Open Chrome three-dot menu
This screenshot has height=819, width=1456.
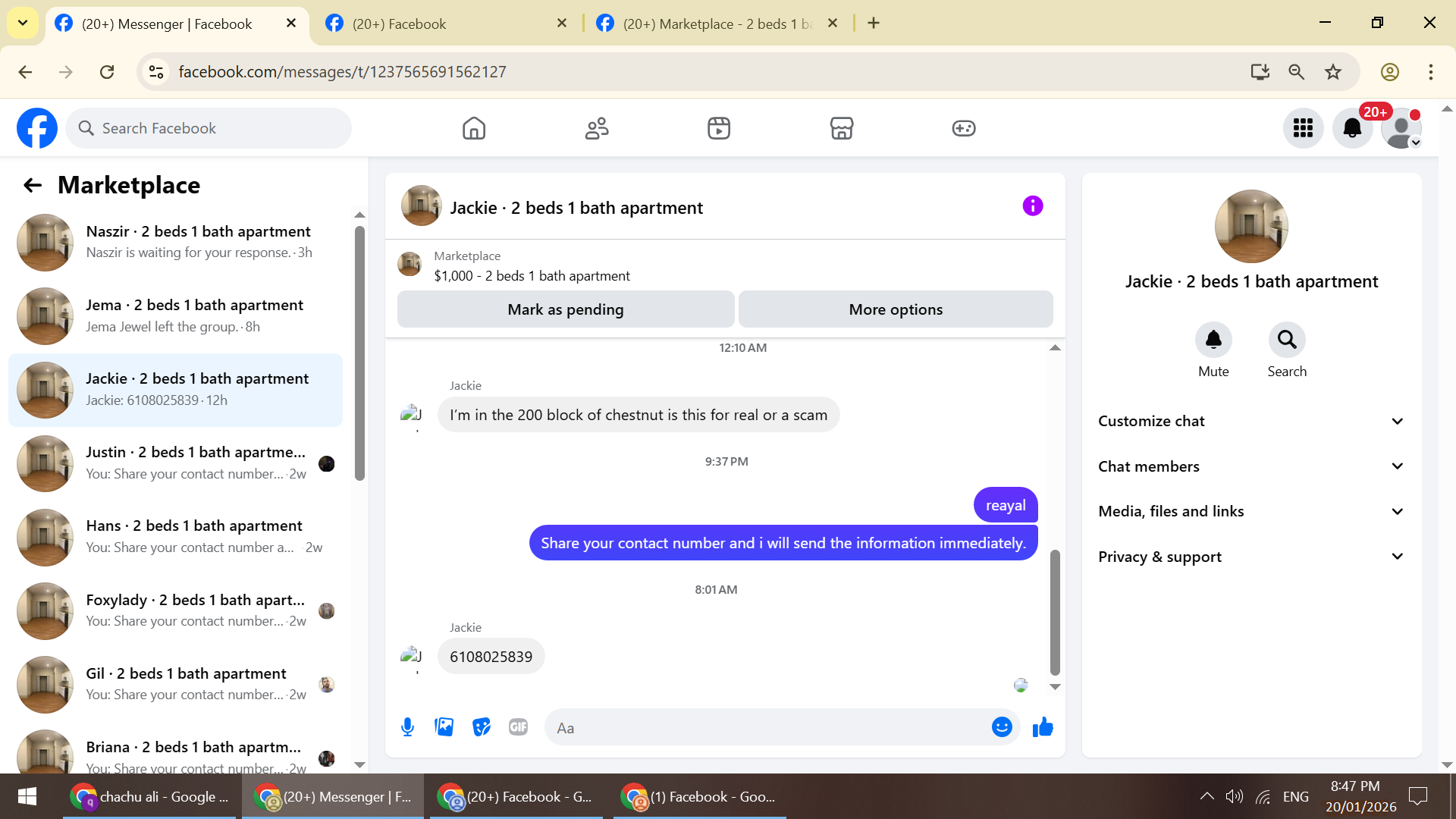(x=1431, y=72)
